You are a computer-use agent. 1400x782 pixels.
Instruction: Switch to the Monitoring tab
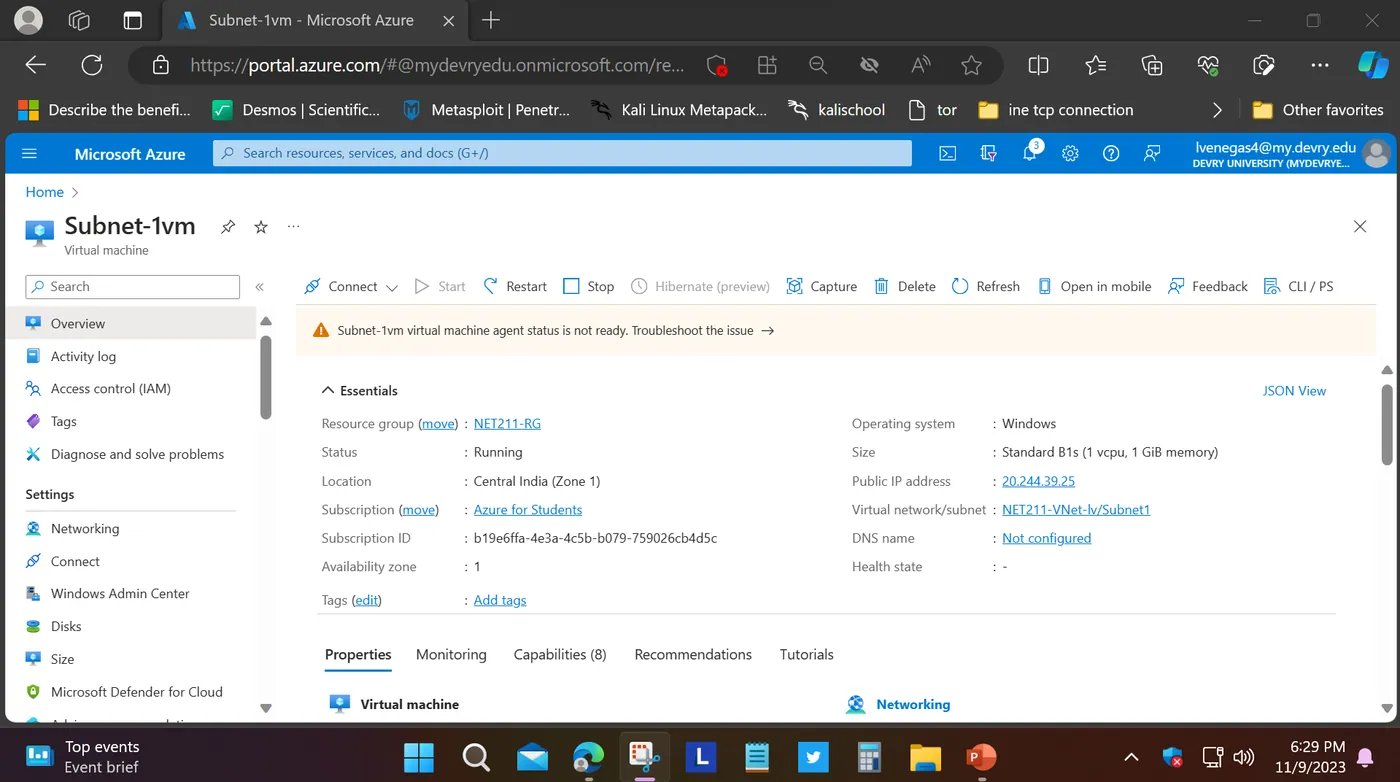[x=451, y=654]
